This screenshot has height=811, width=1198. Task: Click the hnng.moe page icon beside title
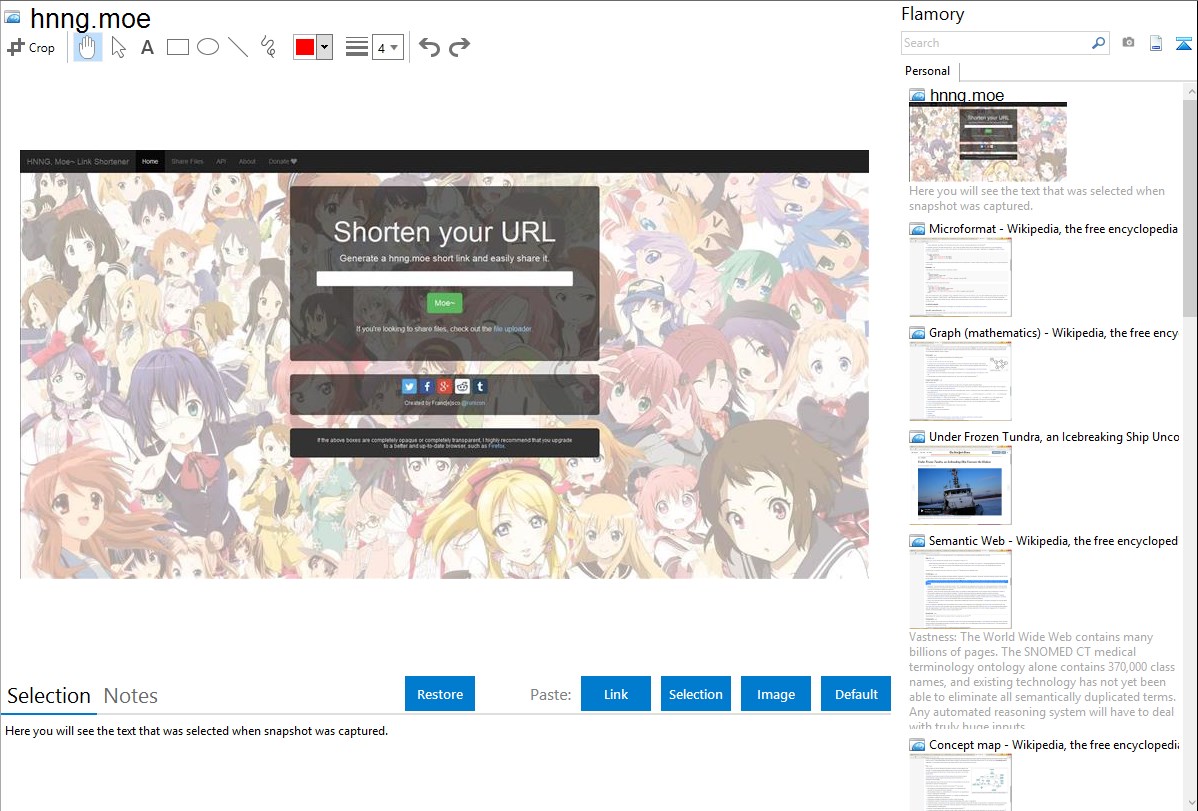[13, 18]
